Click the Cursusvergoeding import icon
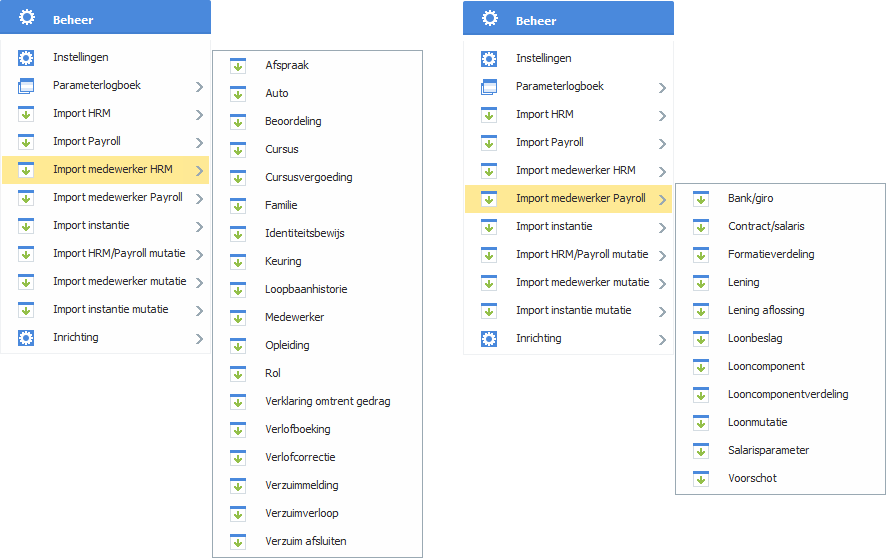This screenshot has width=889, height=560. point(238,177)
